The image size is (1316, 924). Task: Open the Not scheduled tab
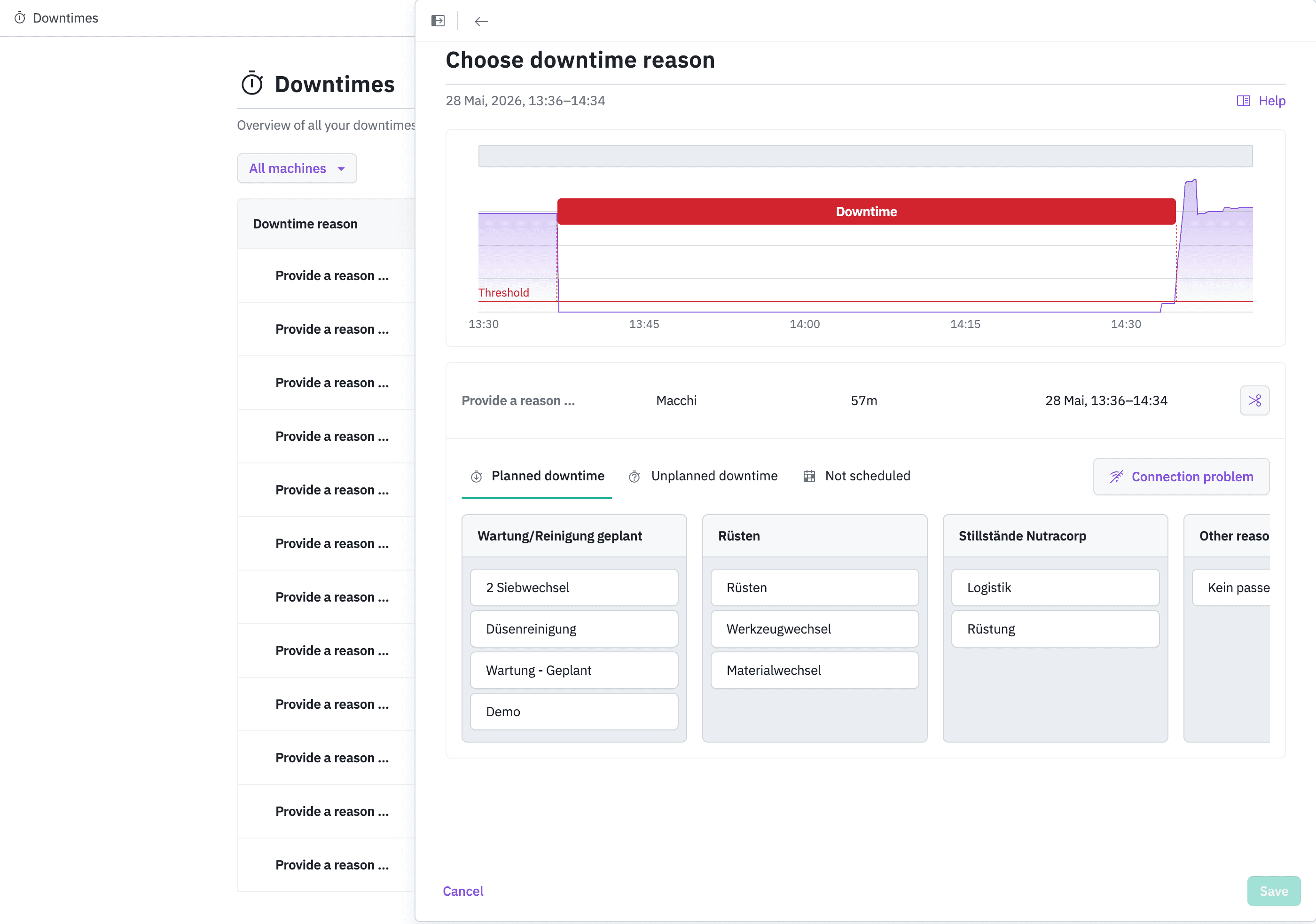coord(856,476)
